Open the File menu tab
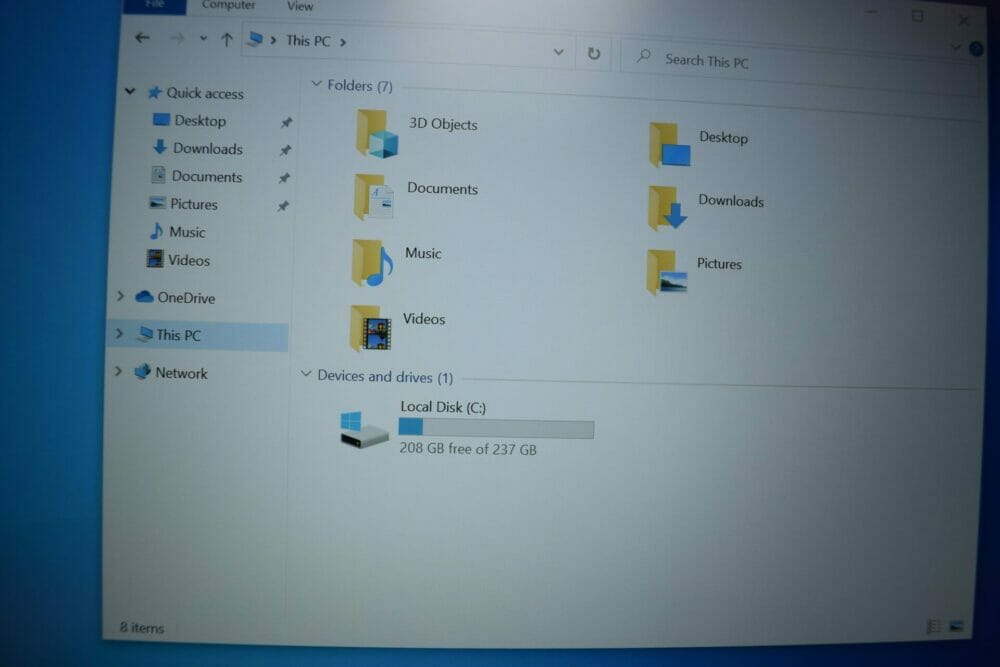 click(x=154, y=5)
